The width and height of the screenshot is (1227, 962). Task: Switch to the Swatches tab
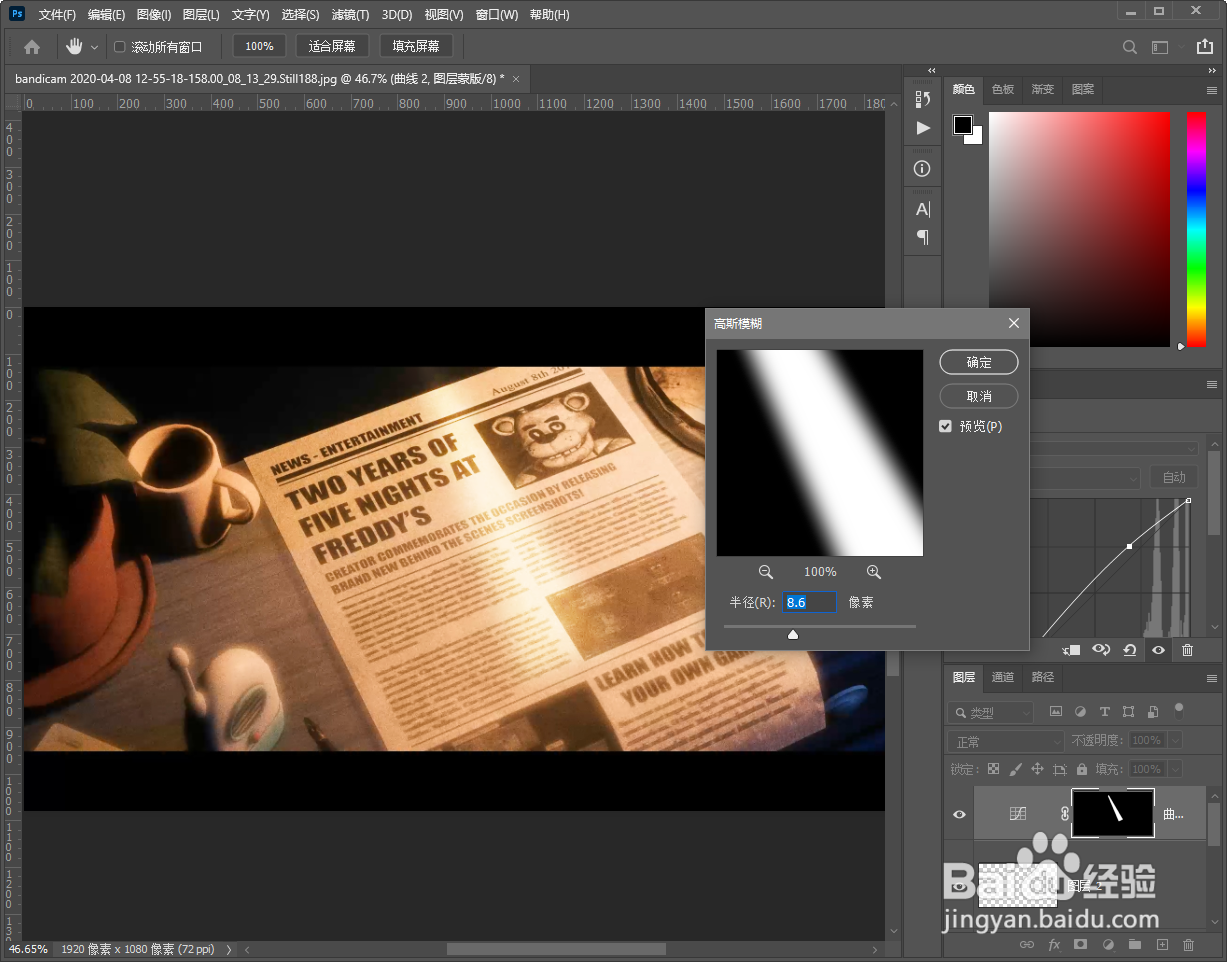[1002, 89]
